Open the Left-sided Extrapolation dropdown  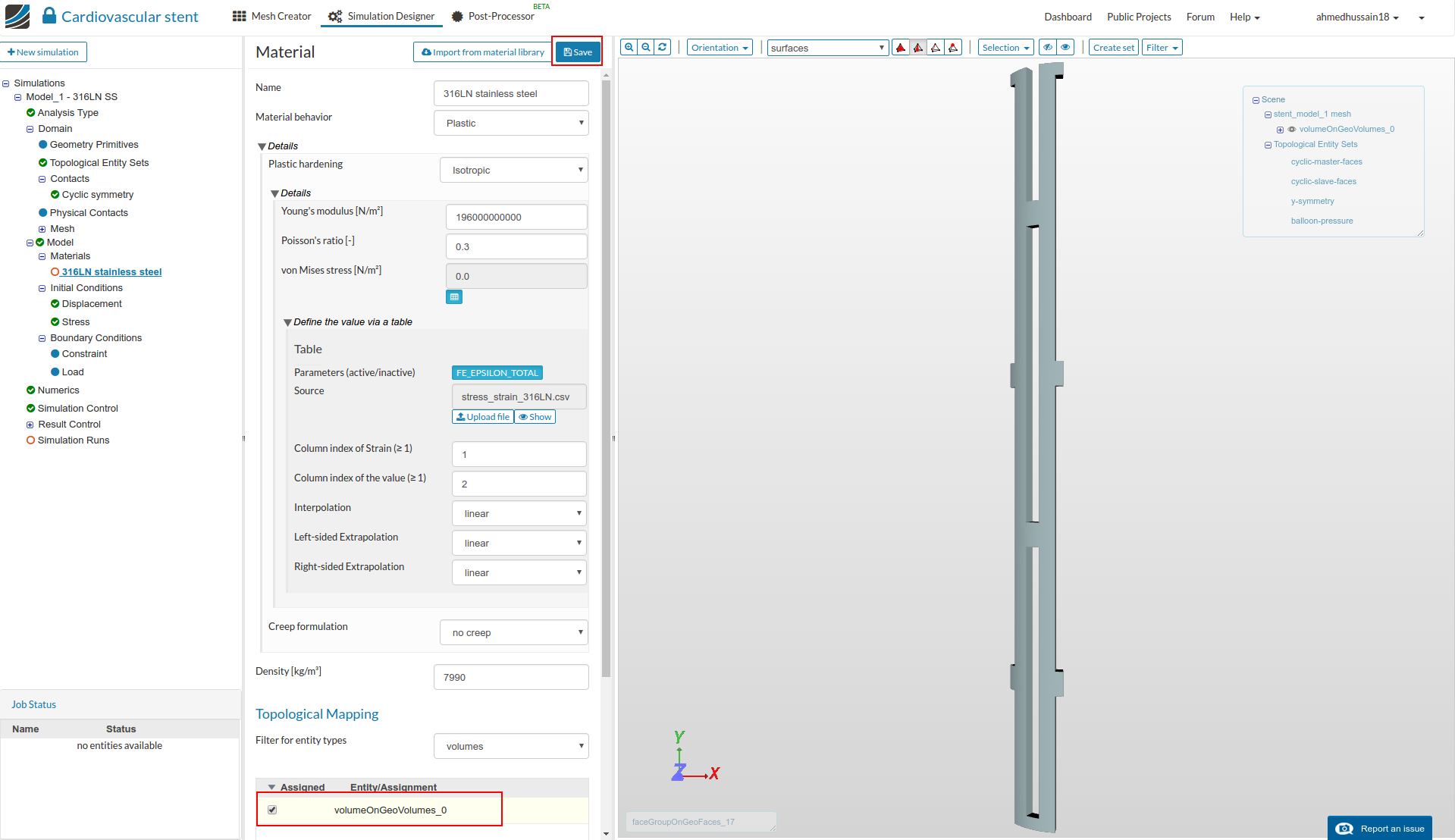(x=519, y=543)
